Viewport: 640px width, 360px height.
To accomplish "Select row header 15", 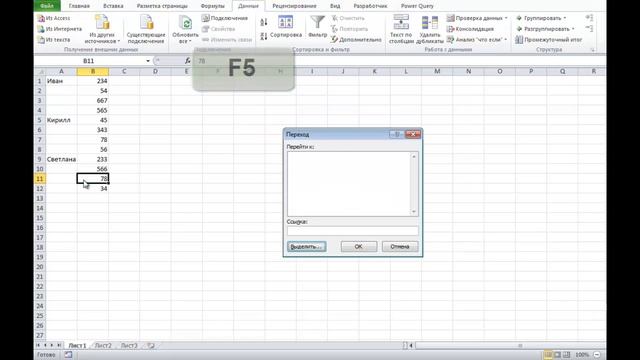I will pos(40,218).
